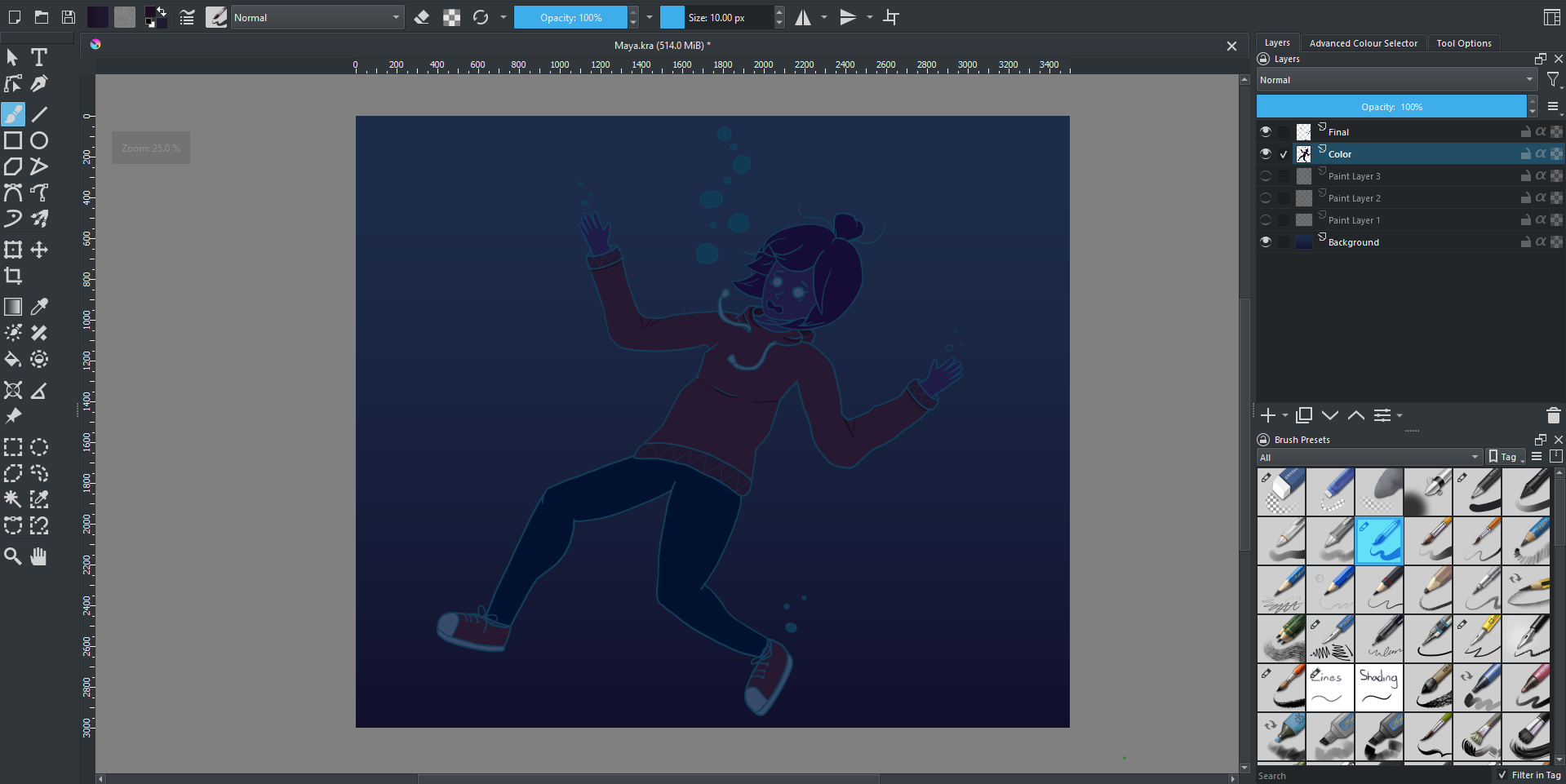Toggle eraser mode in top toolbar
This screenshot has width=1566, height=784.
click(x=422, y=17)
